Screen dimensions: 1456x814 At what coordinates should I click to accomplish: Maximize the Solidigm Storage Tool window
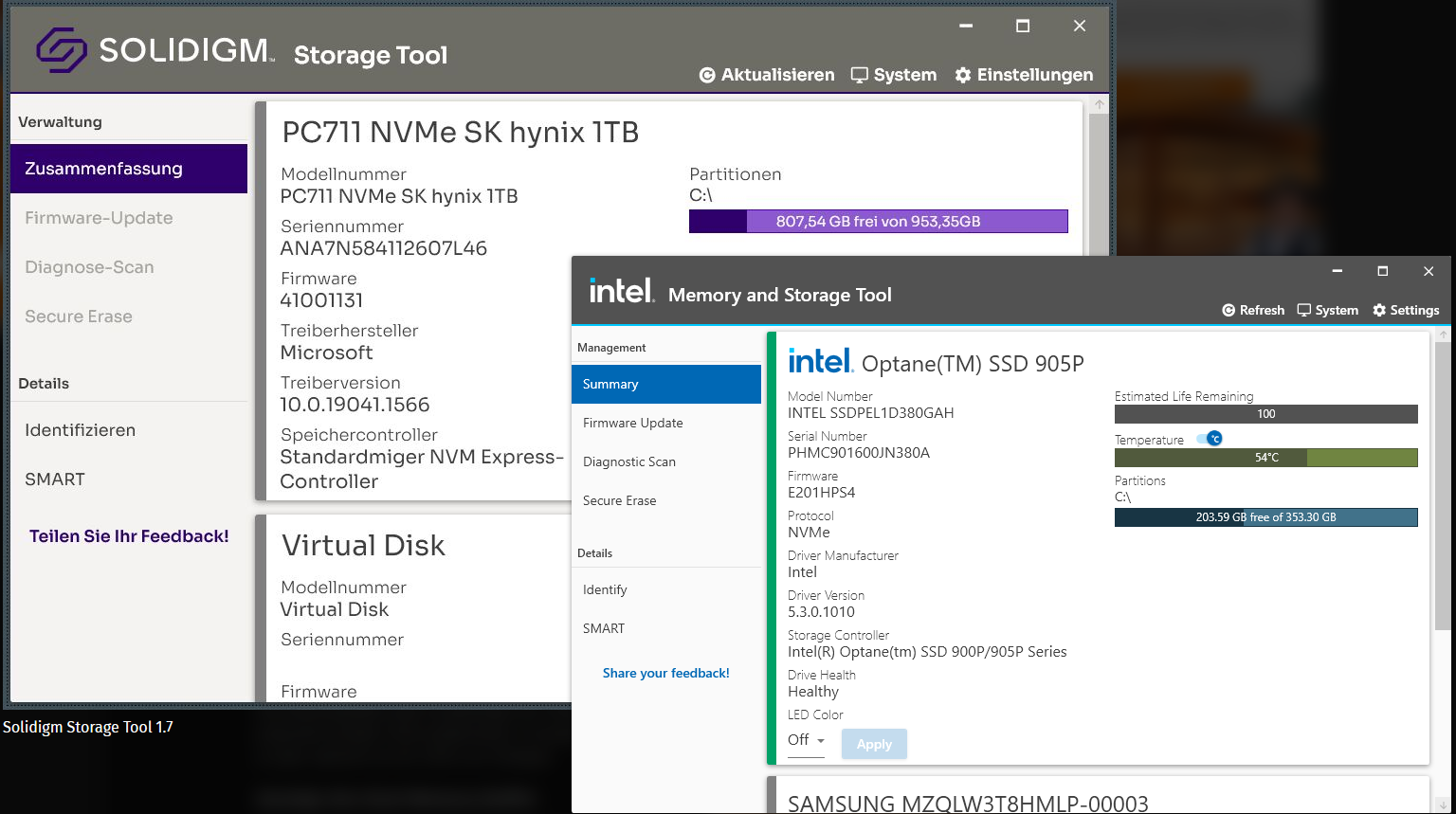(x=1023, y=26)
